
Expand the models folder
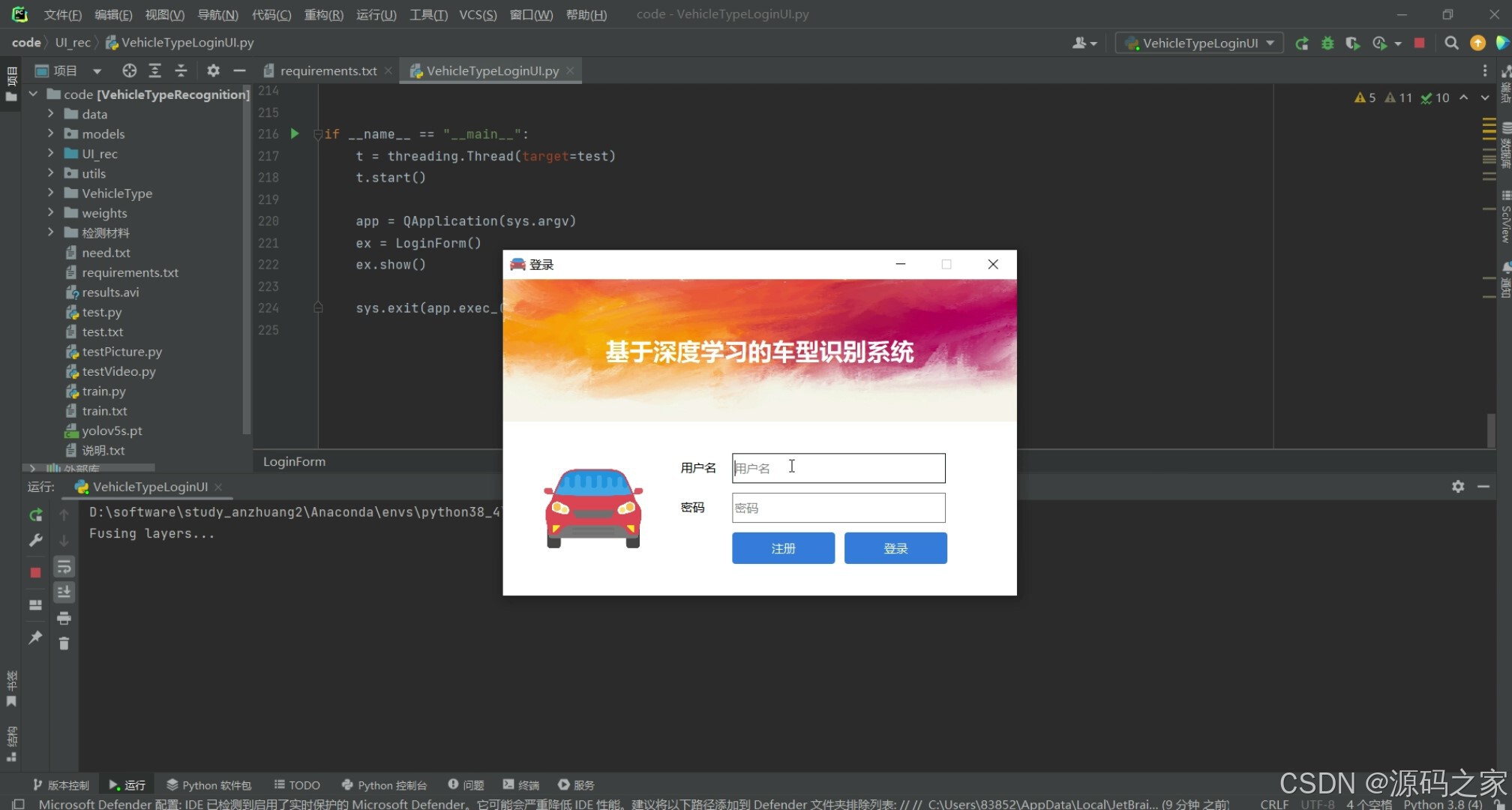coord(50,133)
